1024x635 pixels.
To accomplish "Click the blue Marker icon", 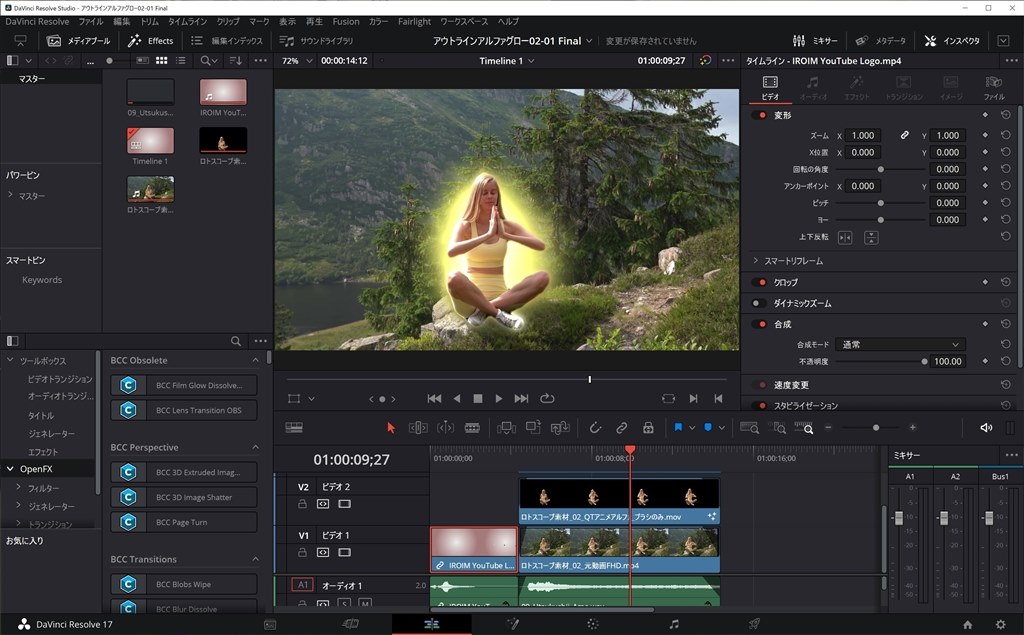I will 708,427.
